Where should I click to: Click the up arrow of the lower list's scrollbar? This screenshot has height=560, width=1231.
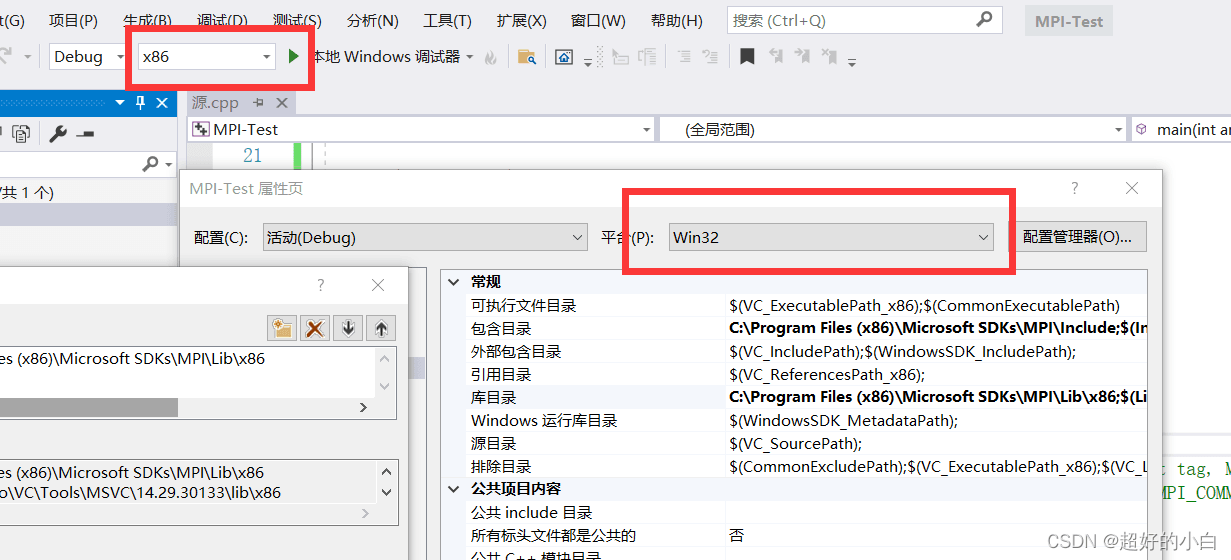(385, 470)
